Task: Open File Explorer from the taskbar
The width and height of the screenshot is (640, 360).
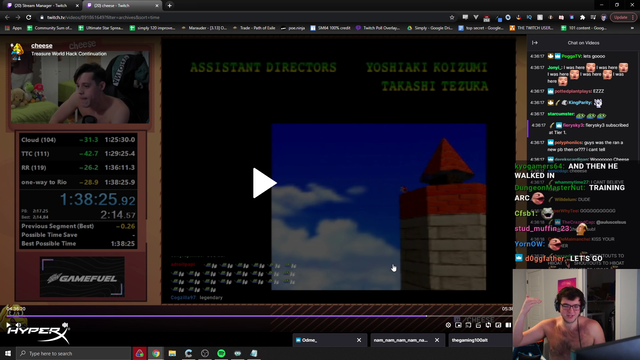Action: point(172,353)
